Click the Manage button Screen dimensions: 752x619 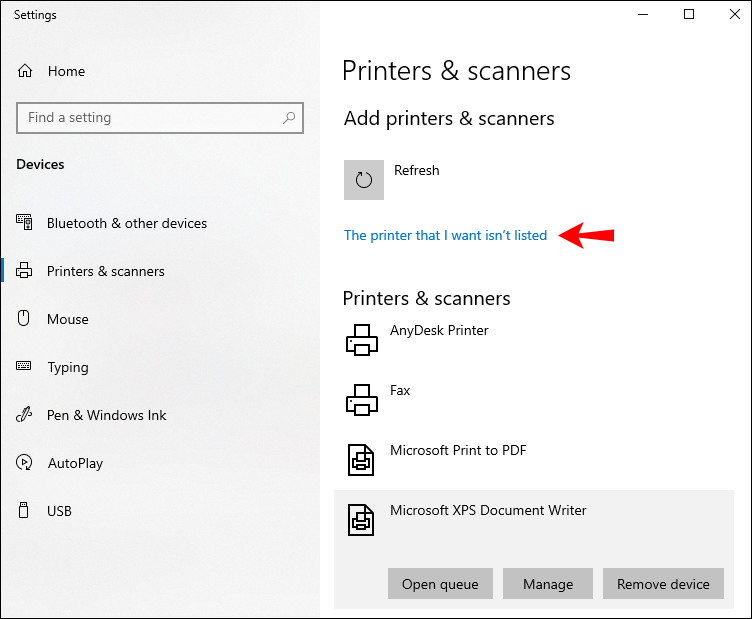click(x=548, y=584)
